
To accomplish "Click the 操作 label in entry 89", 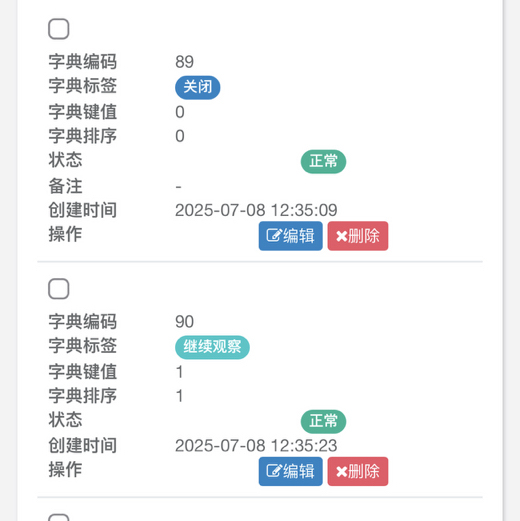I will pyautogui.click(x=65, y=234).
